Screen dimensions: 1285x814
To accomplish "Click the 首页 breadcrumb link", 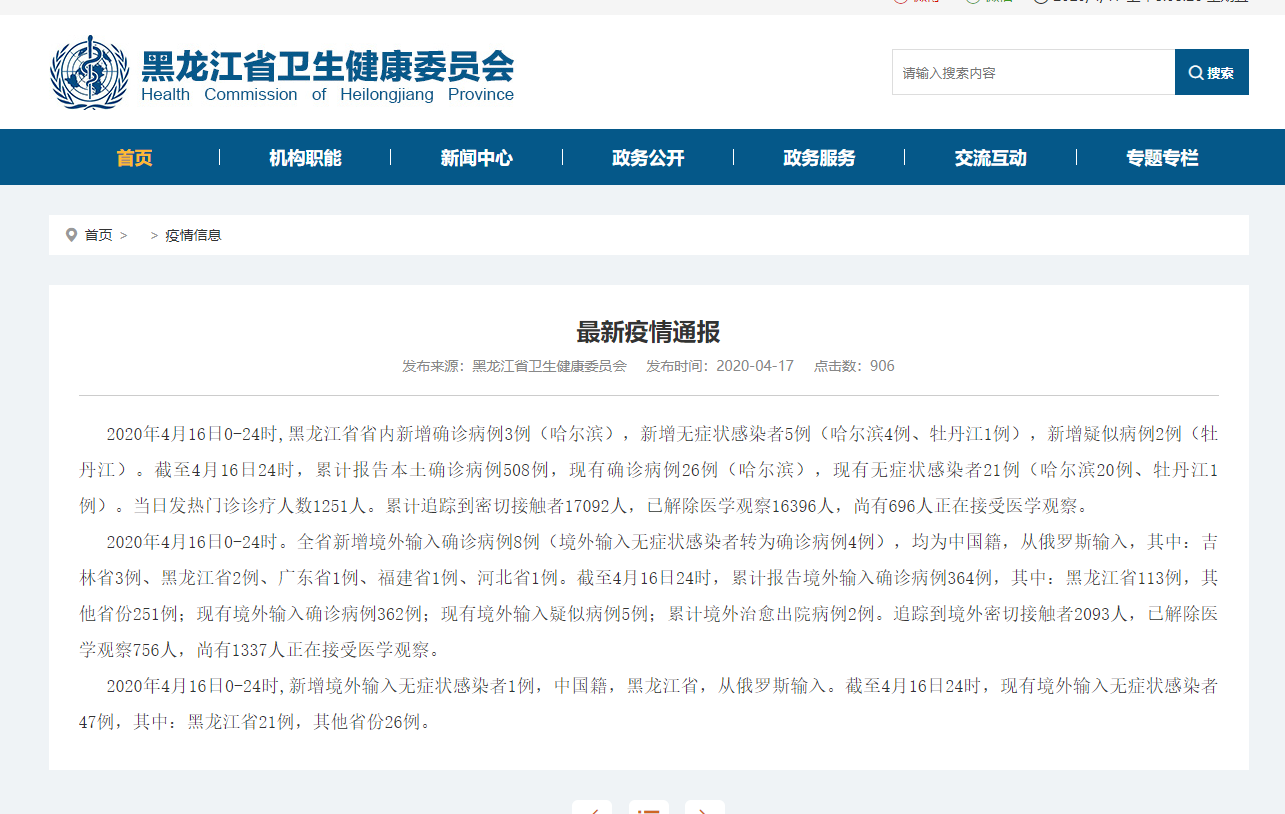I will pos(98,235).
